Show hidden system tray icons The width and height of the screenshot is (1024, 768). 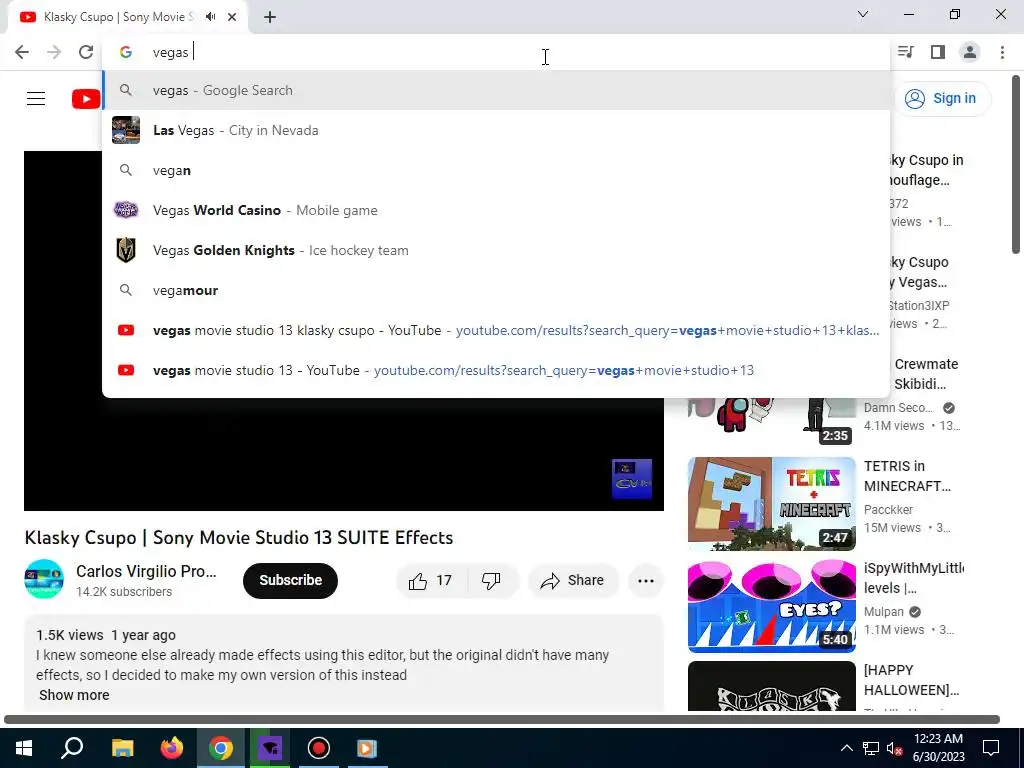(846, 748)
